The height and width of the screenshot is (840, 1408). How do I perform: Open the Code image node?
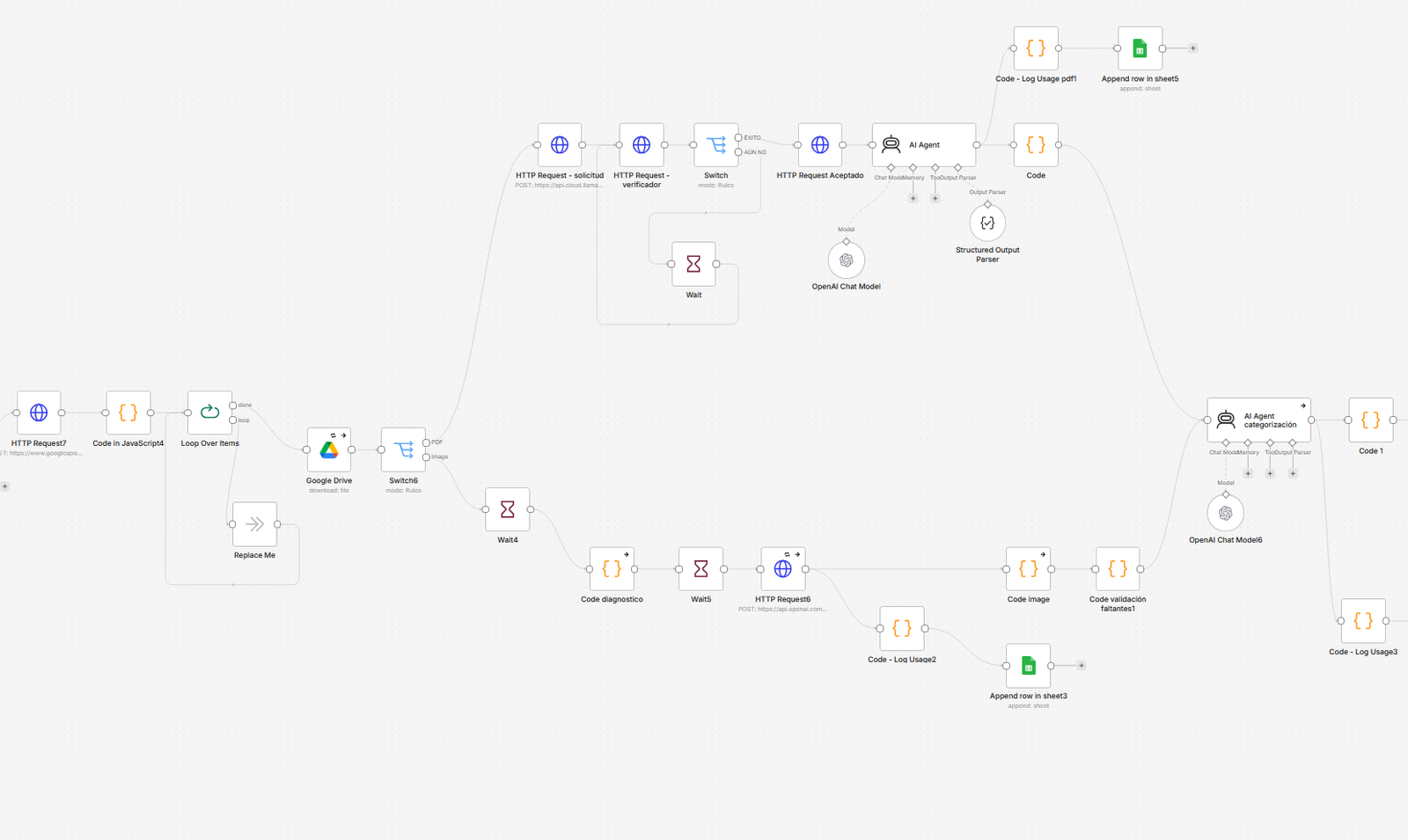[x=1029, y=569]
